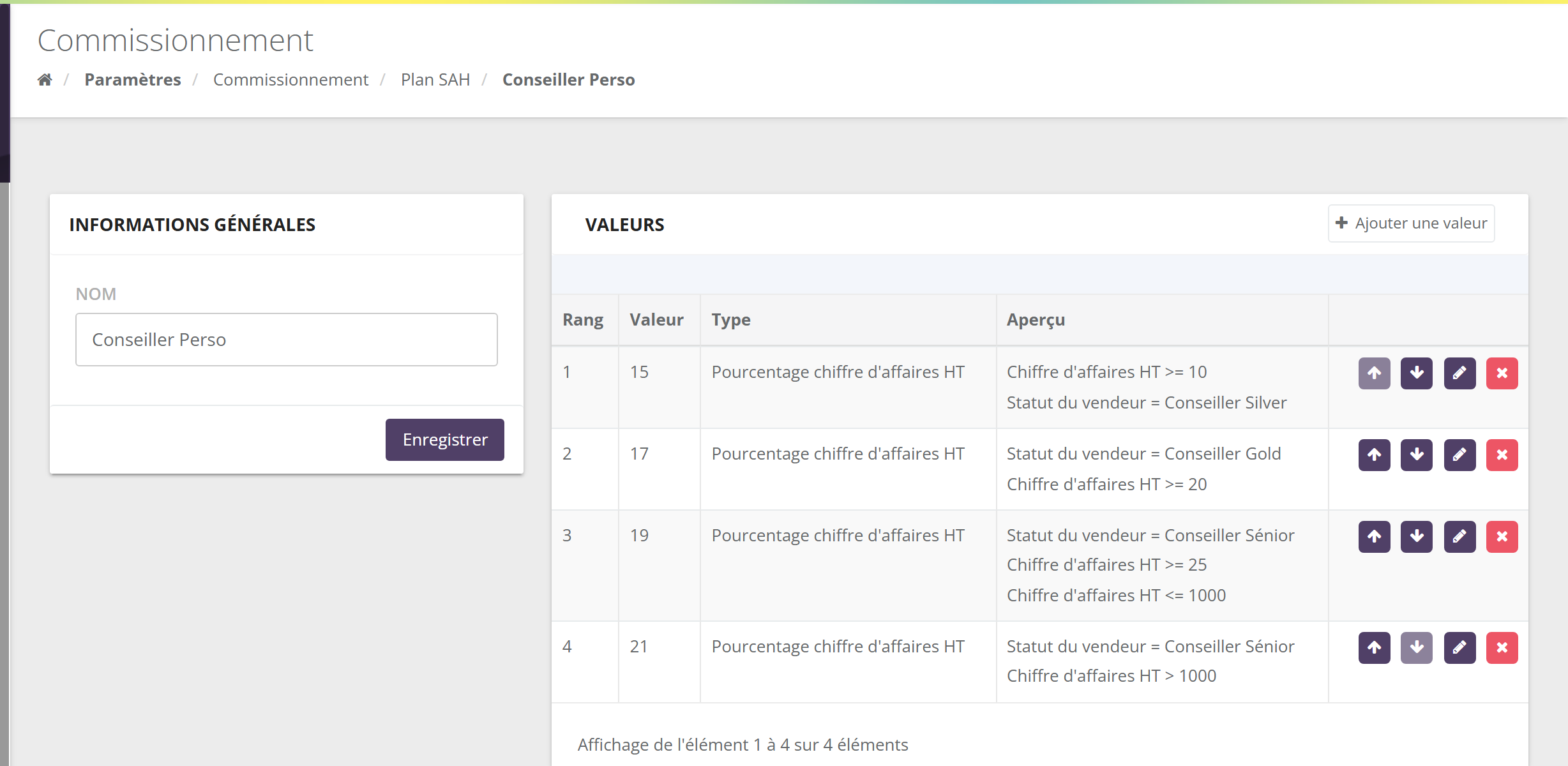Viewport: 1568px width, 766px height.
Task: Edit the rank 4 value (21)
Action: pos(1459,647)
